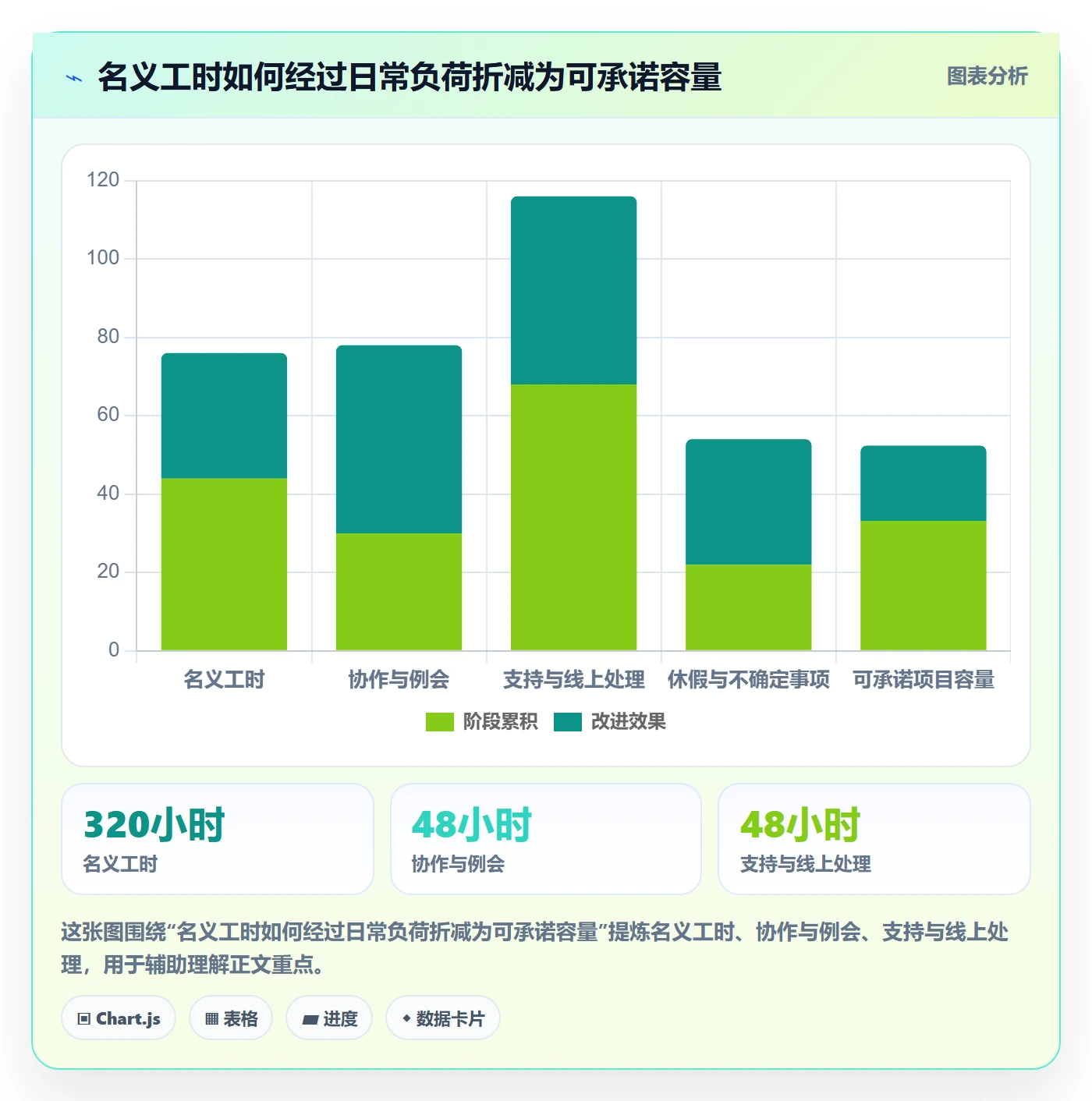The image size is (1092, 1101).
Task: Click the Chart.js tag icon
Action: pos(84,1018)
